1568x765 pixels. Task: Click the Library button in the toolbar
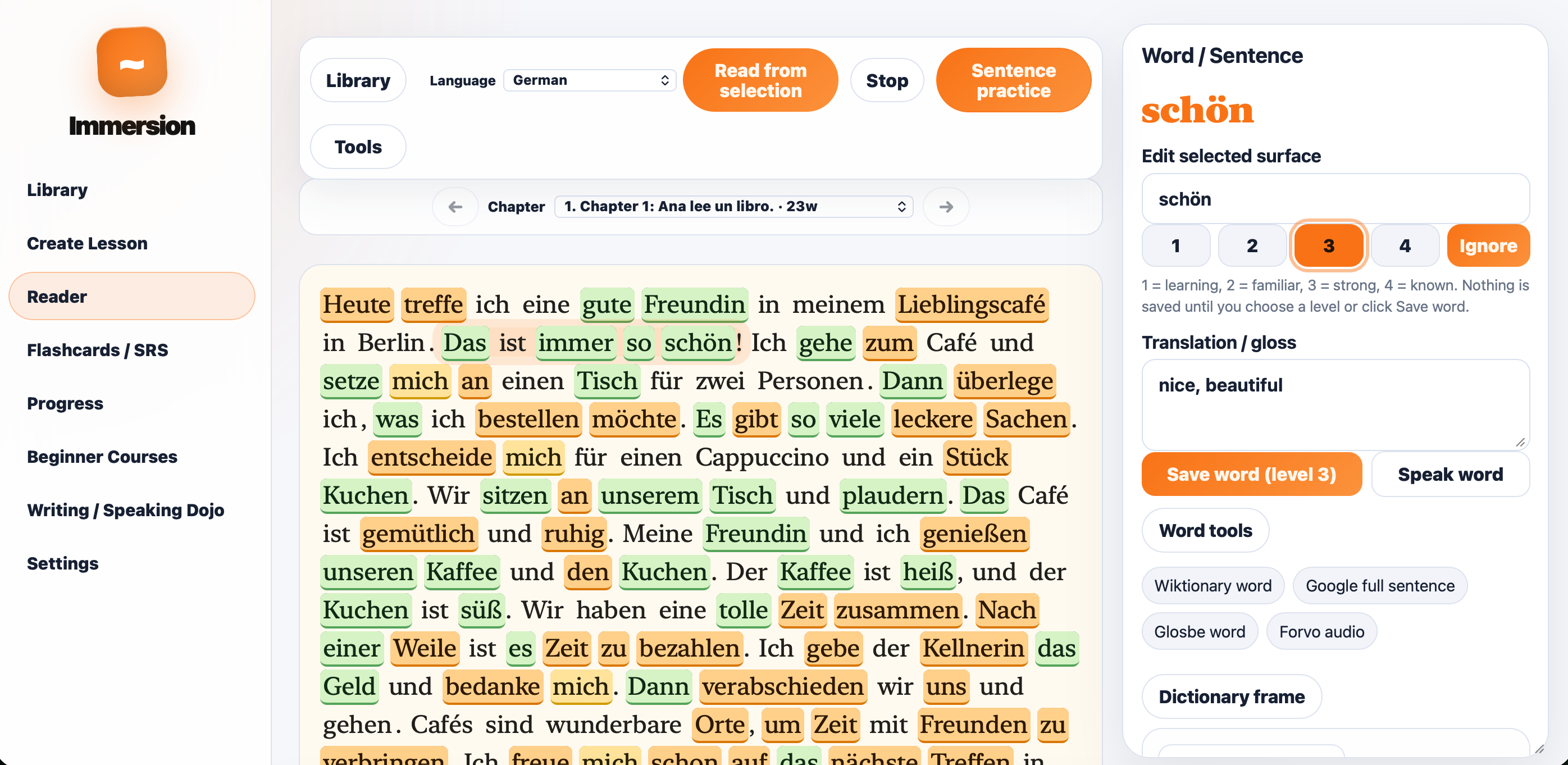[x=358, y=80]
